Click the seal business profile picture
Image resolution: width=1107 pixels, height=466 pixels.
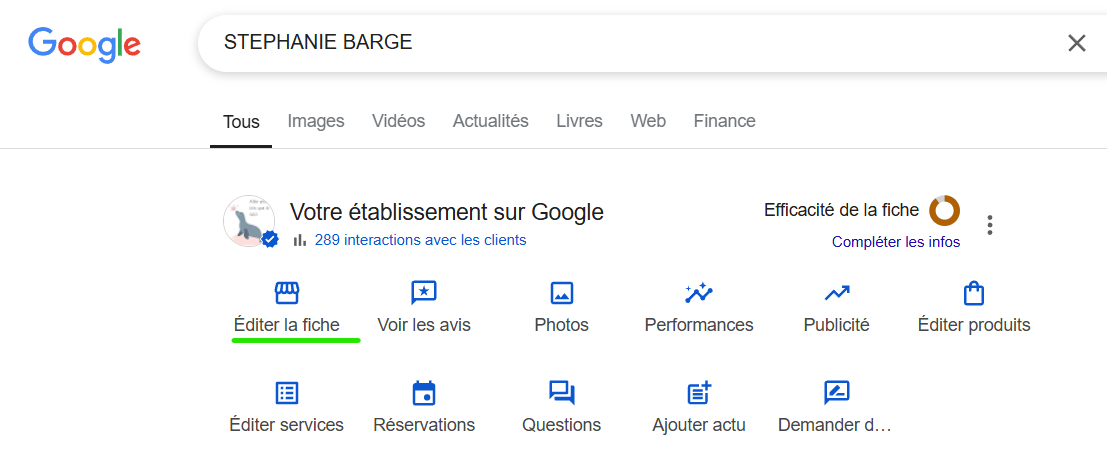249,221
